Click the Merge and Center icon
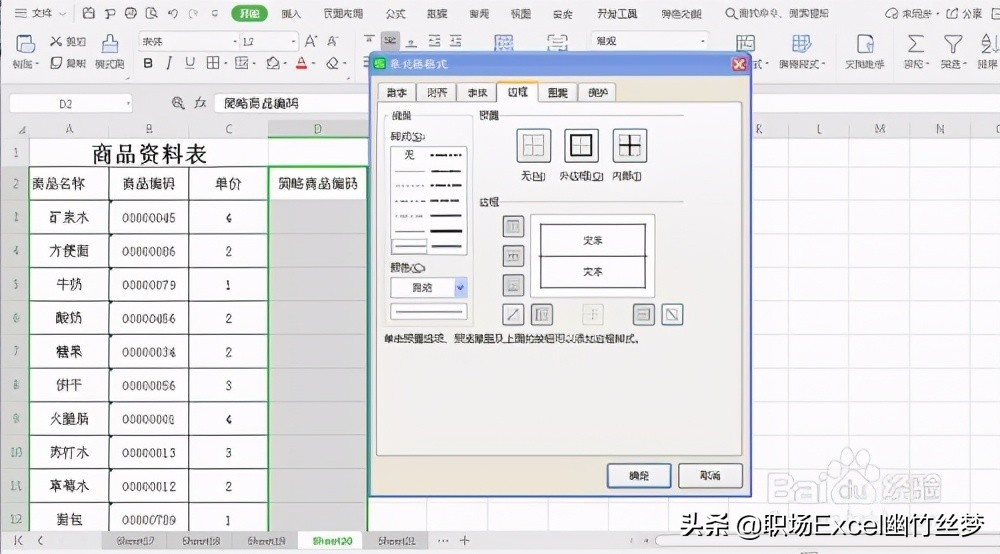Screen dimensions: 1000x554 pyautogui.click(x=504, y=43)
